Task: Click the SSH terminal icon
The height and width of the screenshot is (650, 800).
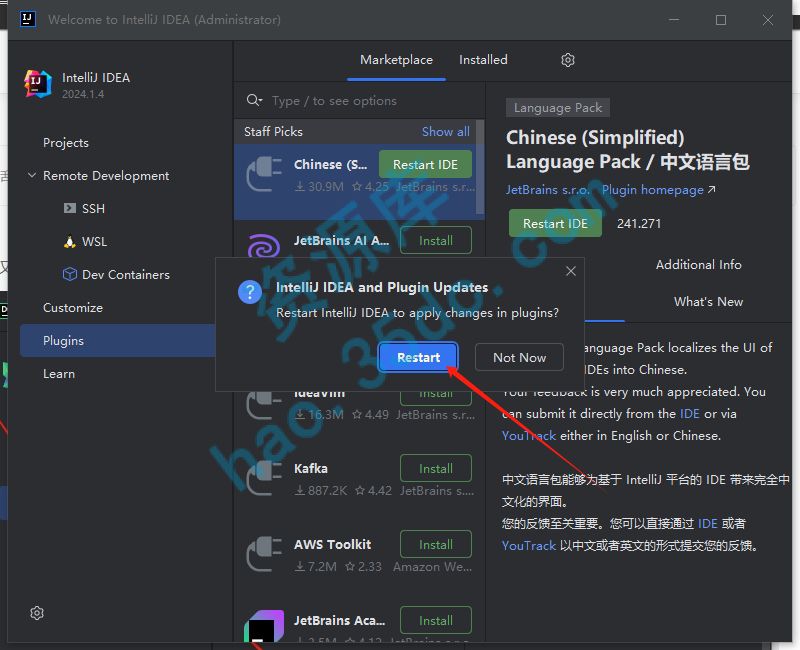Action: pyautogui.click(x=70, y=208)
